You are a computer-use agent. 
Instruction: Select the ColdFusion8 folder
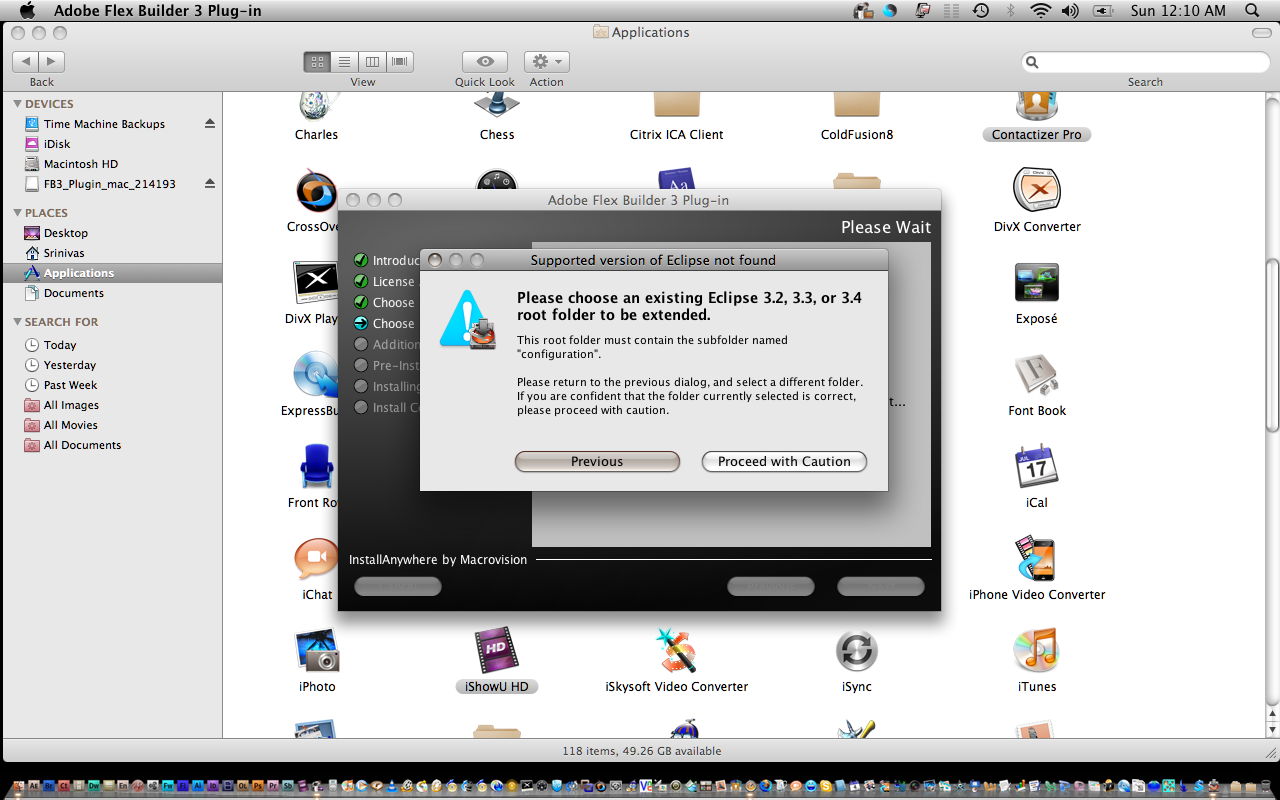click(x=856, y=105)
